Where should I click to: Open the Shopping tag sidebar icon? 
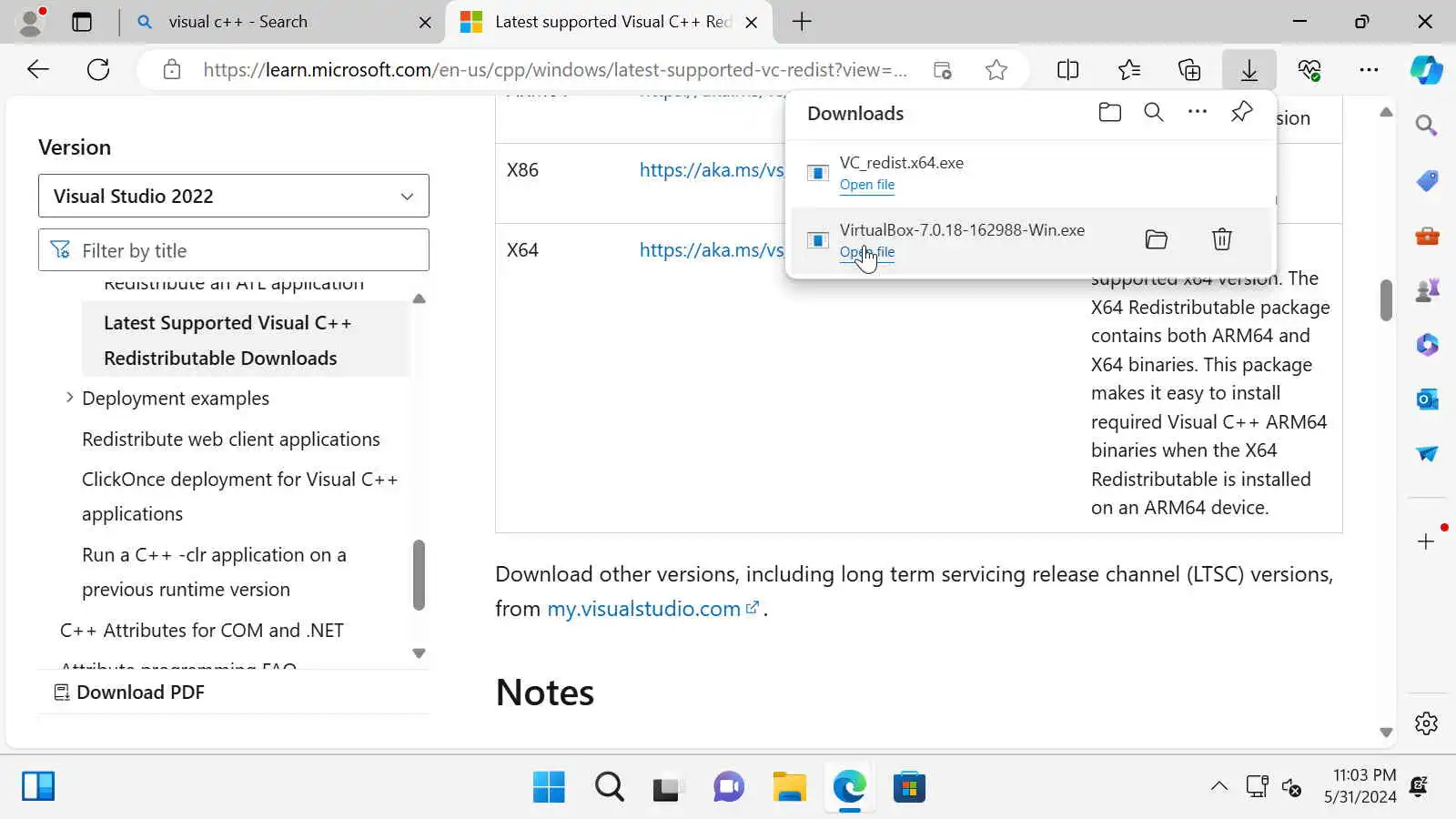1427,180
